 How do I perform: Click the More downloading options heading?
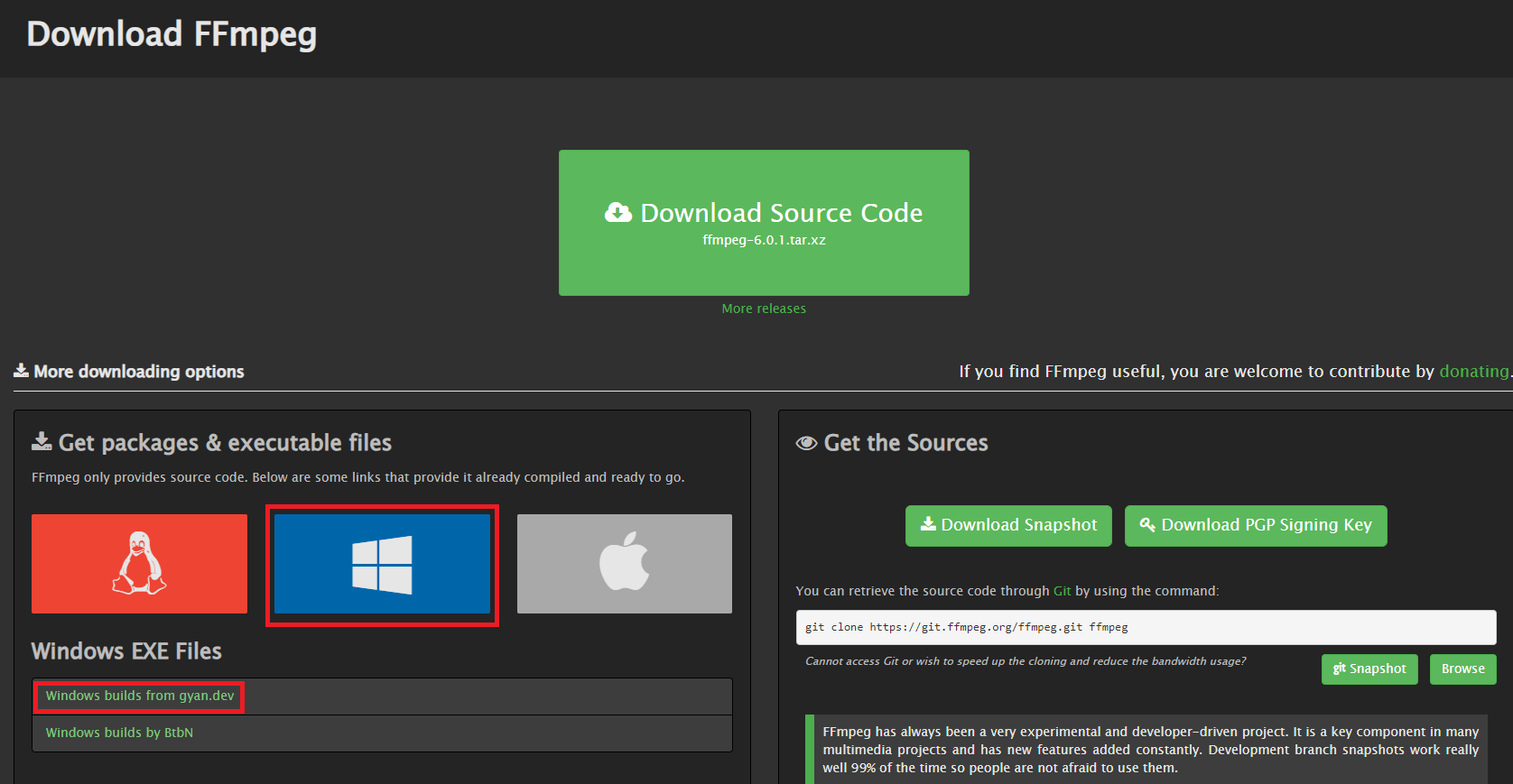pos(138,371)
